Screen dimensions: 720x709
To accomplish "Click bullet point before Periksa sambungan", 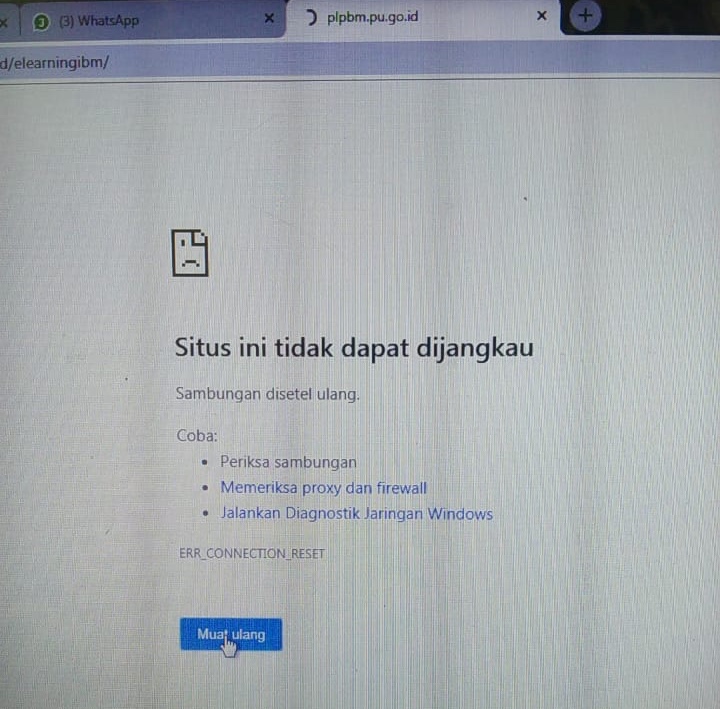I will pyautogui.click(x=205, y=463).
